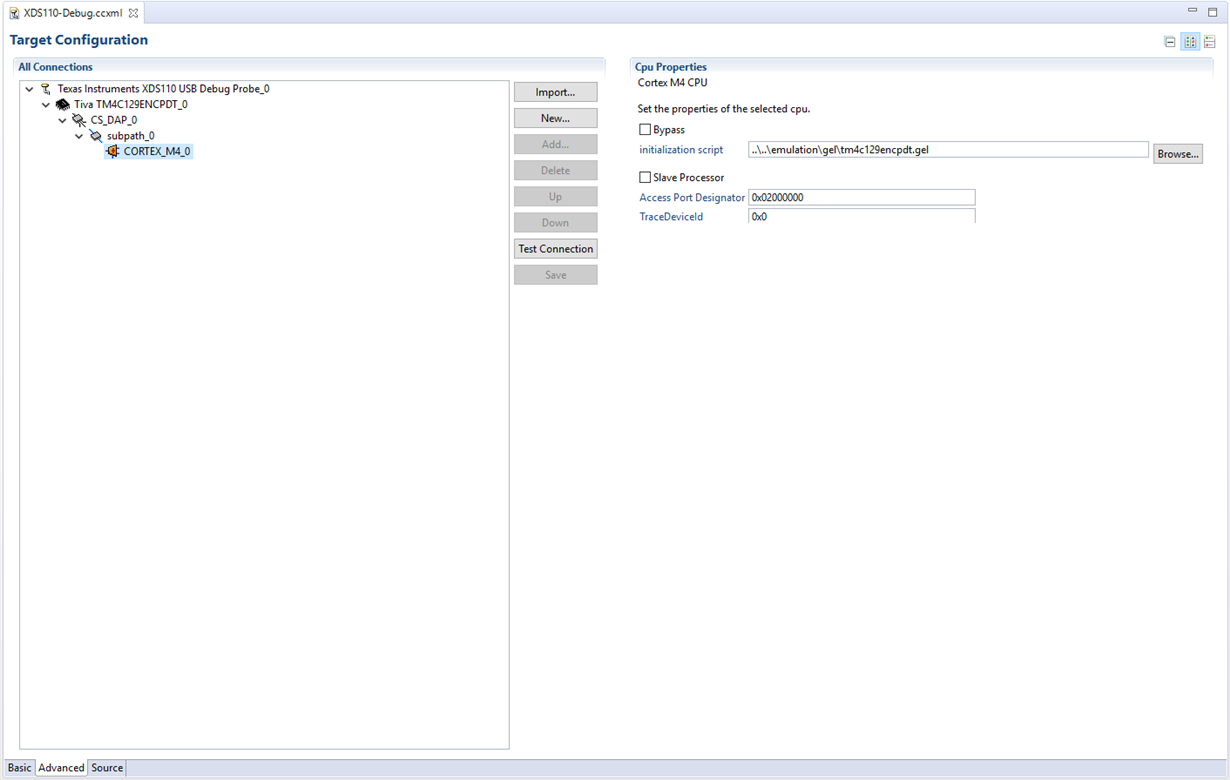This screenshot has width=1230, height=780.
Task: Click the disabled Add... button
Action: 555,144
